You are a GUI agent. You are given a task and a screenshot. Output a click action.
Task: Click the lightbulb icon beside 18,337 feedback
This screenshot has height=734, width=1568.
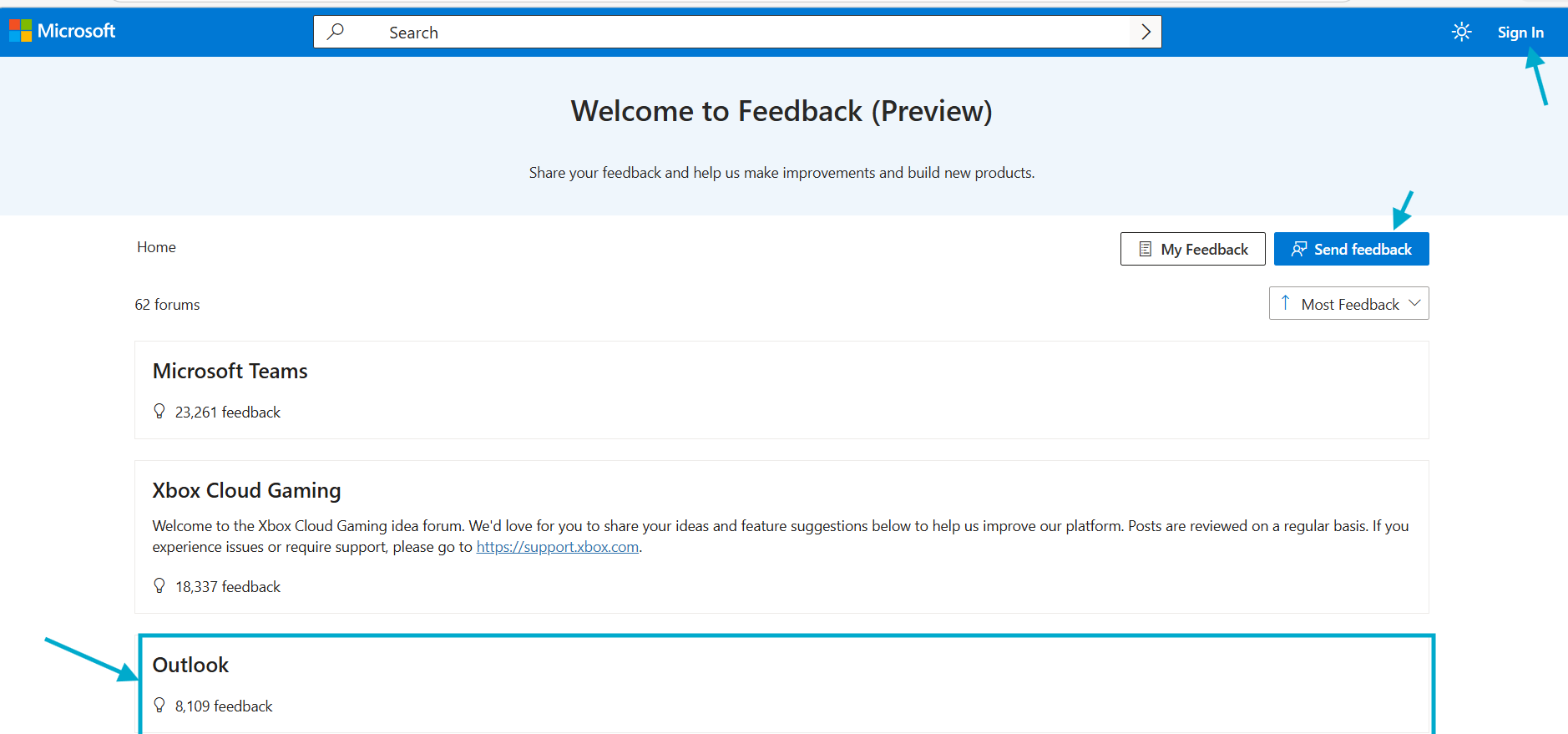(x=159, y=585)
